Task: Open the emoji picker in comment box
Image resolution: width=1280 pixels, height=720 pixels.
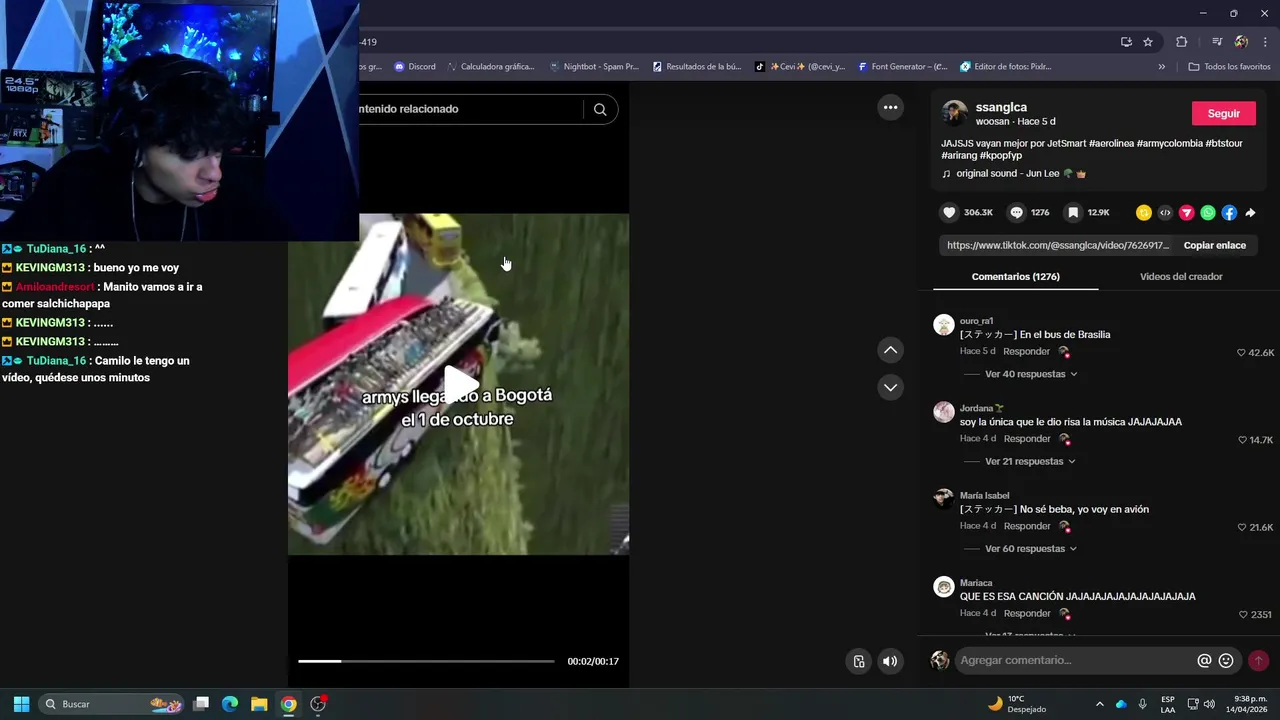Action: (1226, 661)
